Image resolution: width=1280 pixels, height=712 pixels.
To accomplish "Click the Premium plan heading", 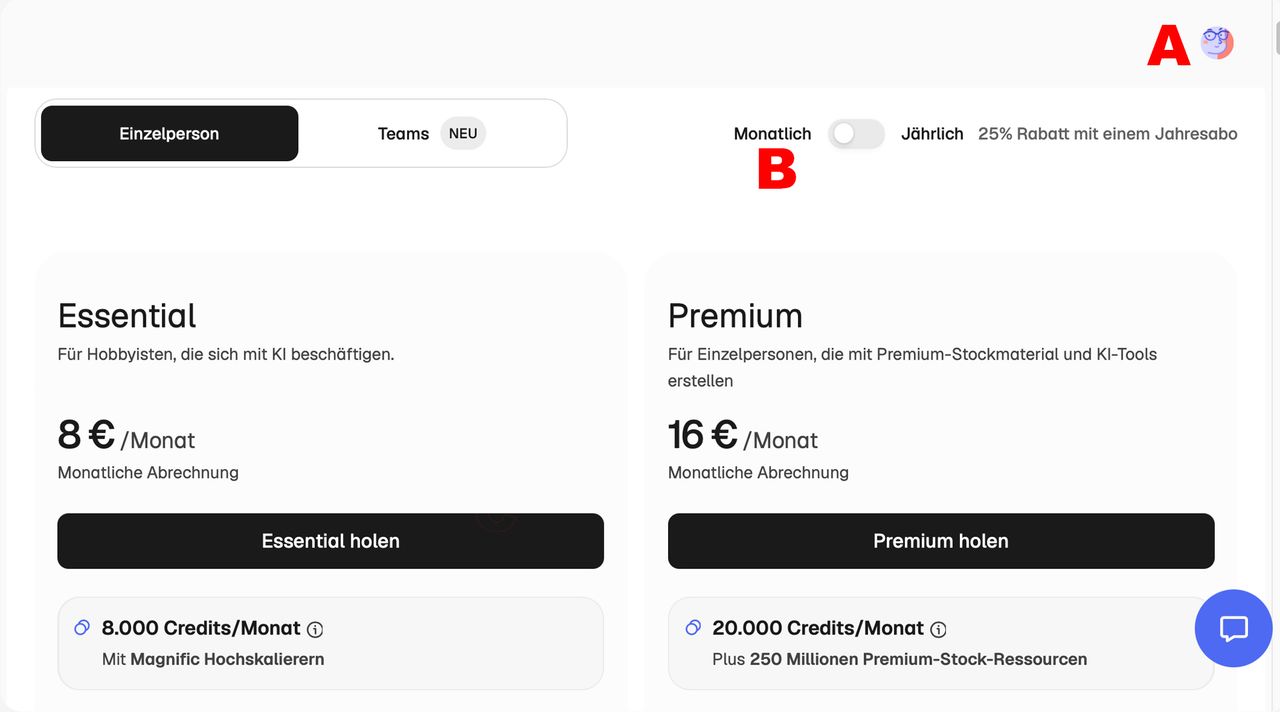I will click(x=735, y=316).
